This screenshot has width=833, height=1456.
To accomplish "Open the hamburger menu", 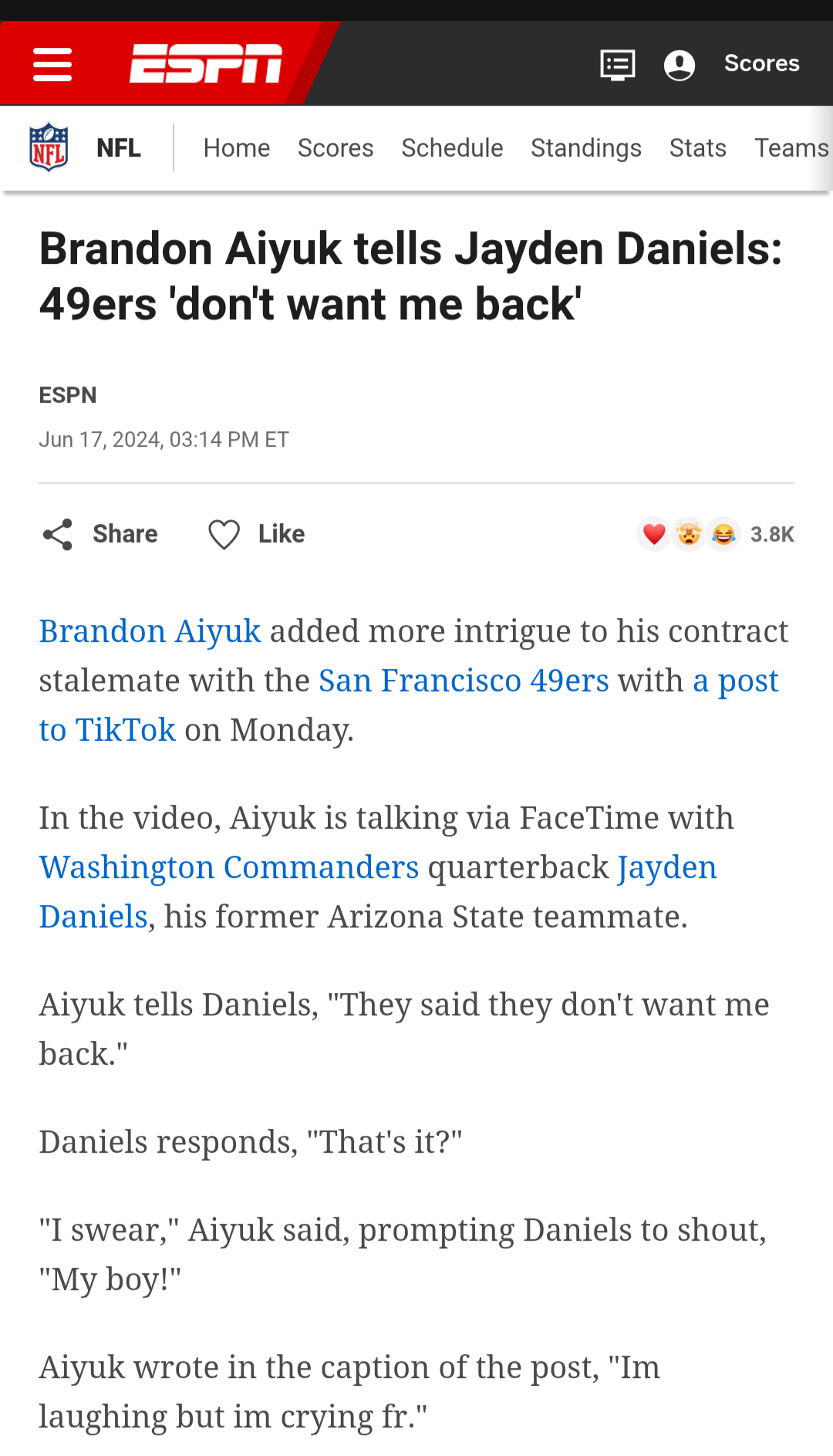I will (52, 64).
